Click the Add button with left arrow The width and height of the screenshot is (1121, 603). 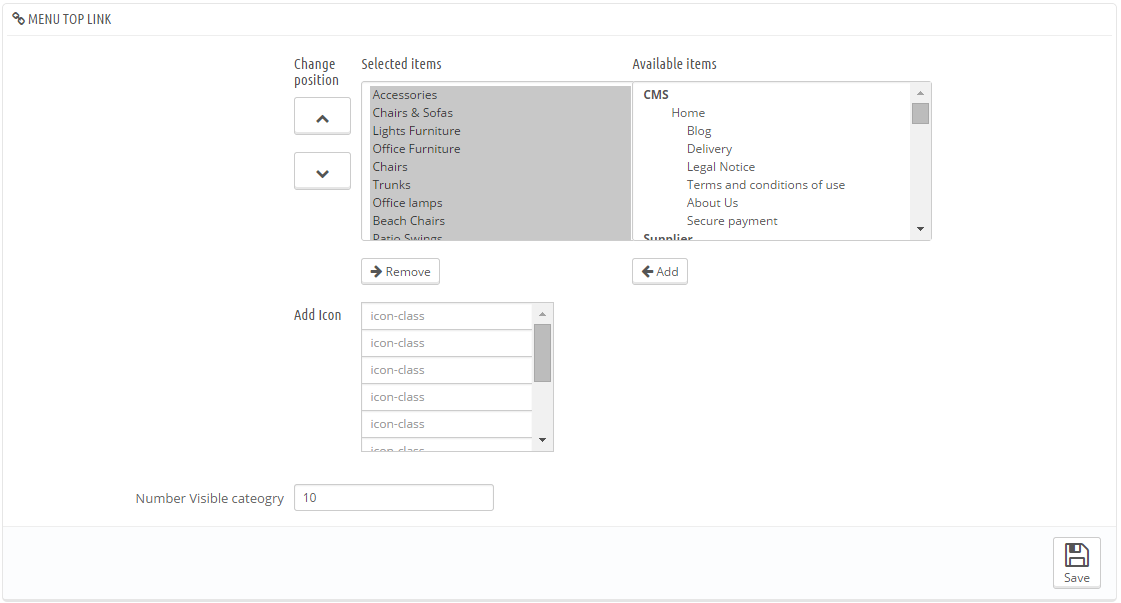pyautogui.click(x=659, y=272)
